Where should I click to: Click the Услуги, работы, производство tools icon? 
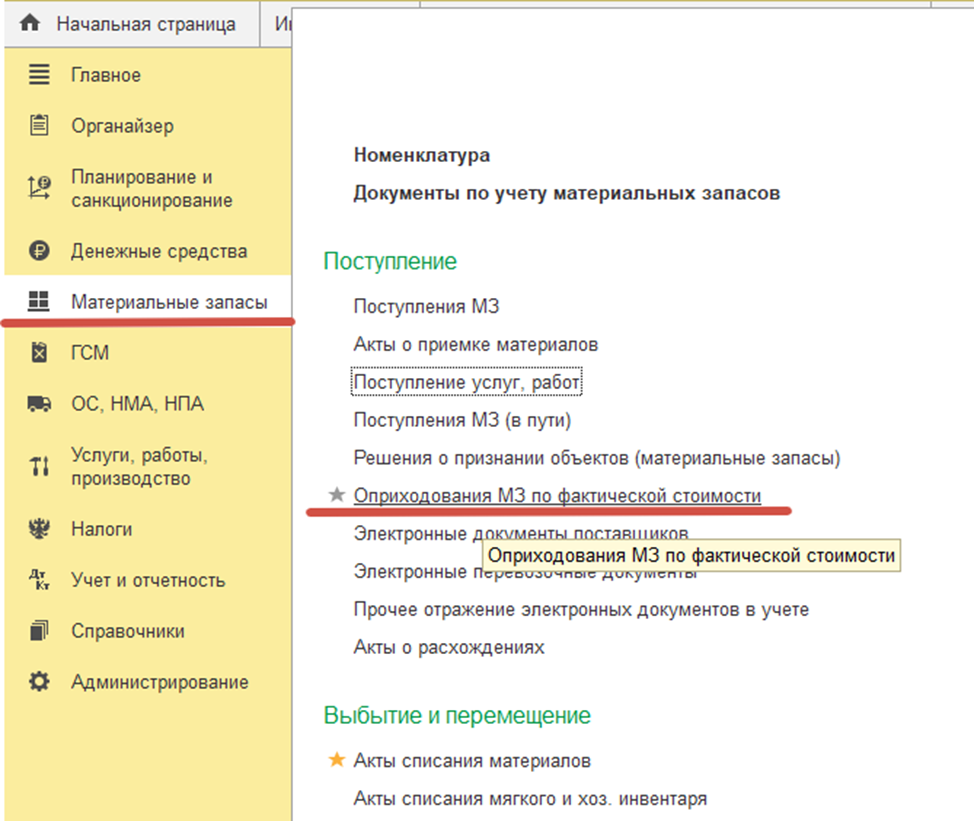39,466
